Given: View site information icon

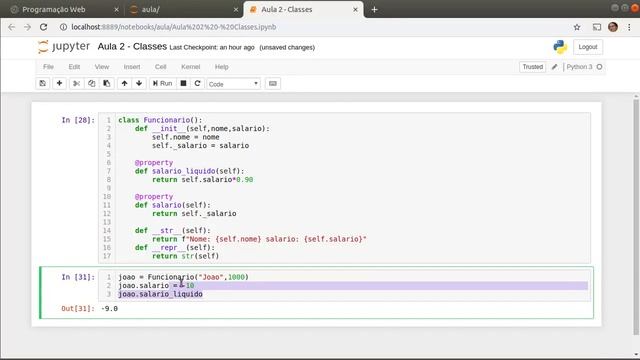Looking at the screenshot, I should 63,27.
